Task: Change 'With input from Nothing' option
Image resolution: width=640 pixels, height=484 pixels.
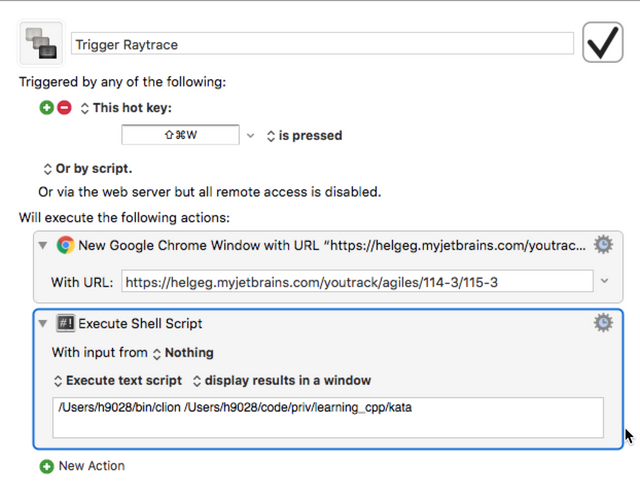Action: click(183, 353)
